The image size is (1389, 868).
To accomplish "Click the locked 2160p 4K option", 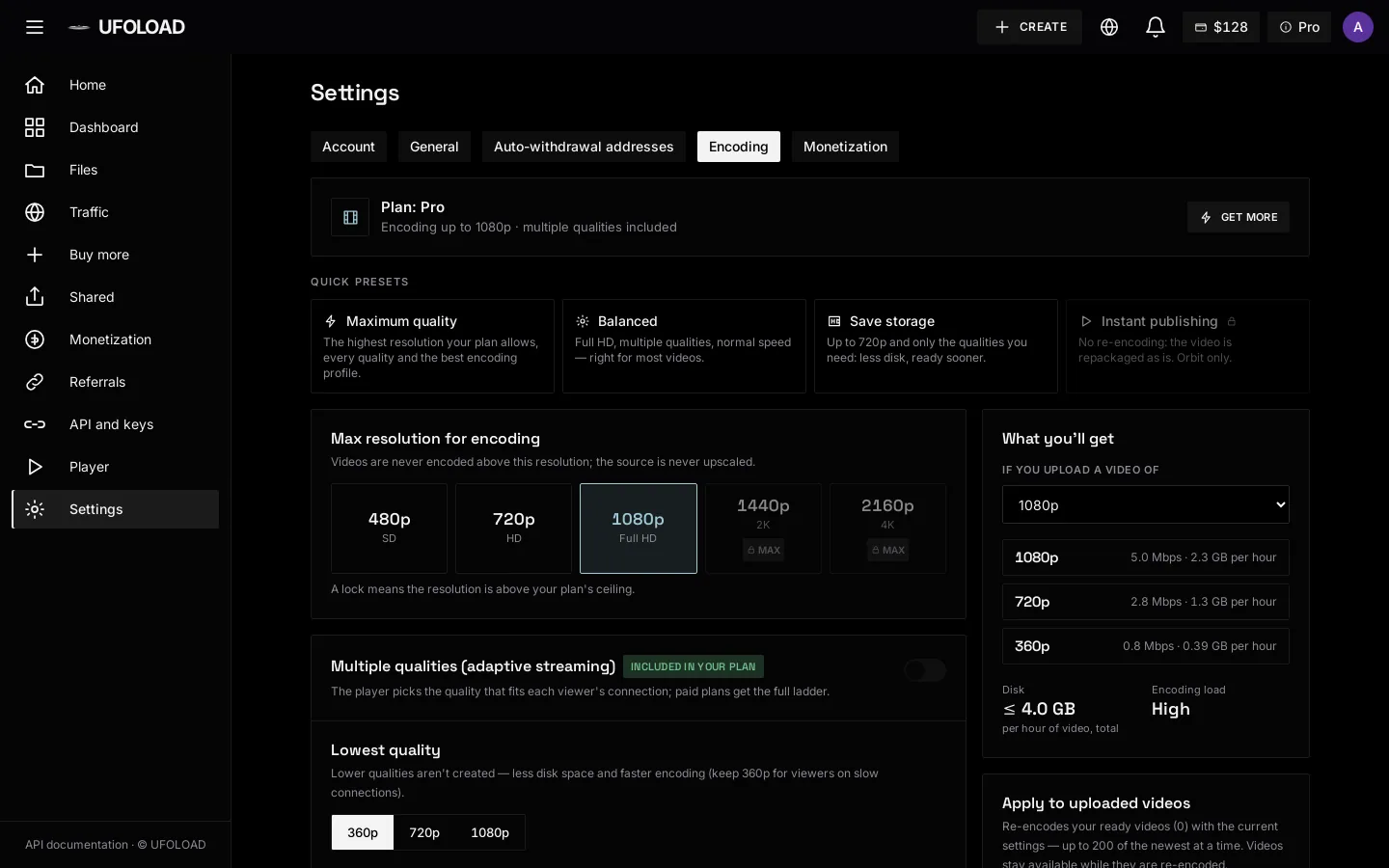I will [x=887, y=529].
